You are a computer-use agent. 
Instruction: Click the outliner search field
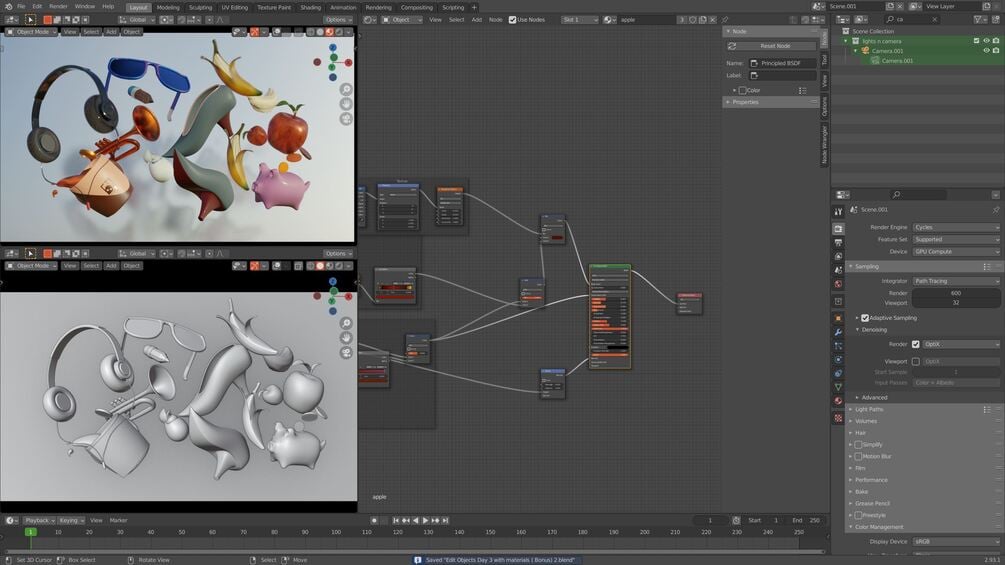[x=913, y=19]
